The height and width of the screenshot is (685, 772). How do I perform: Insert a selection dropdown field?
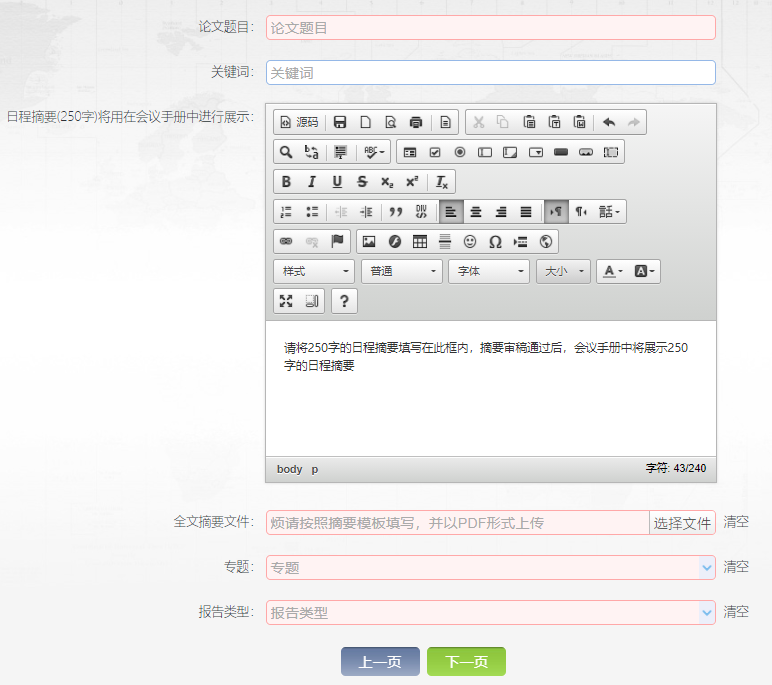point(536,152)
